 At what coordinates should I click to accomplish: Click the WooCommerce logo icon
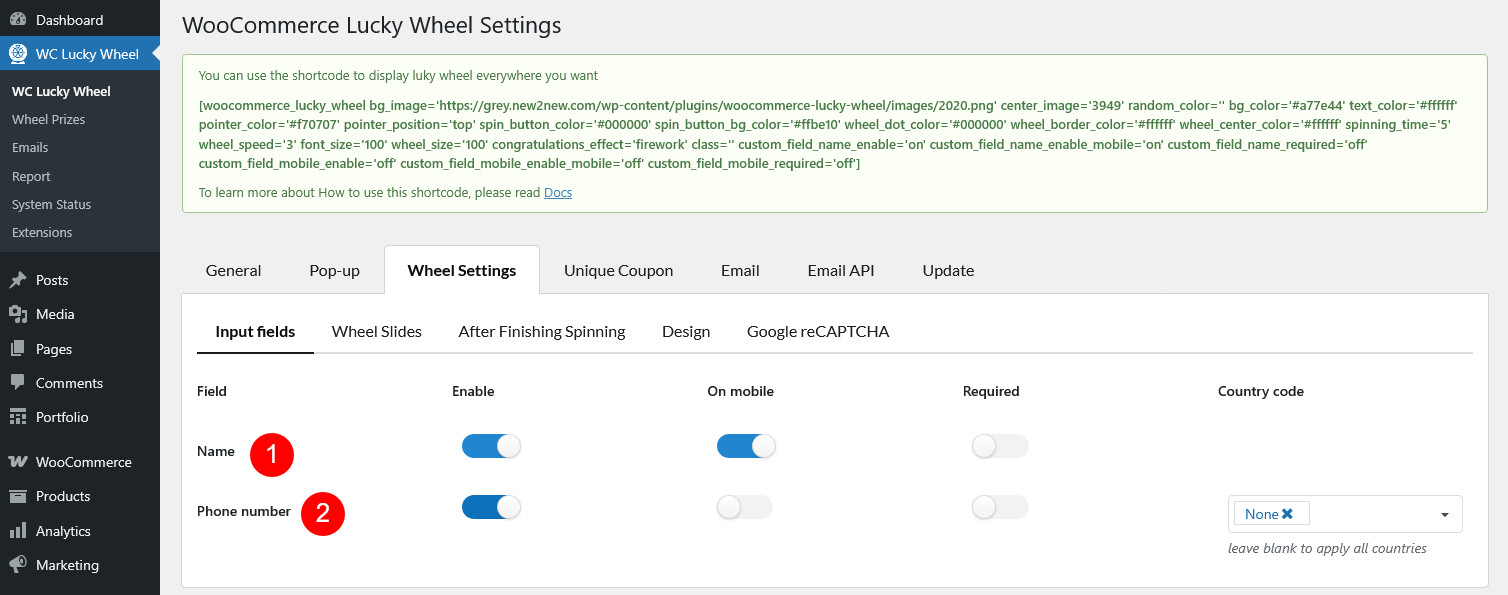pos(18,462)
